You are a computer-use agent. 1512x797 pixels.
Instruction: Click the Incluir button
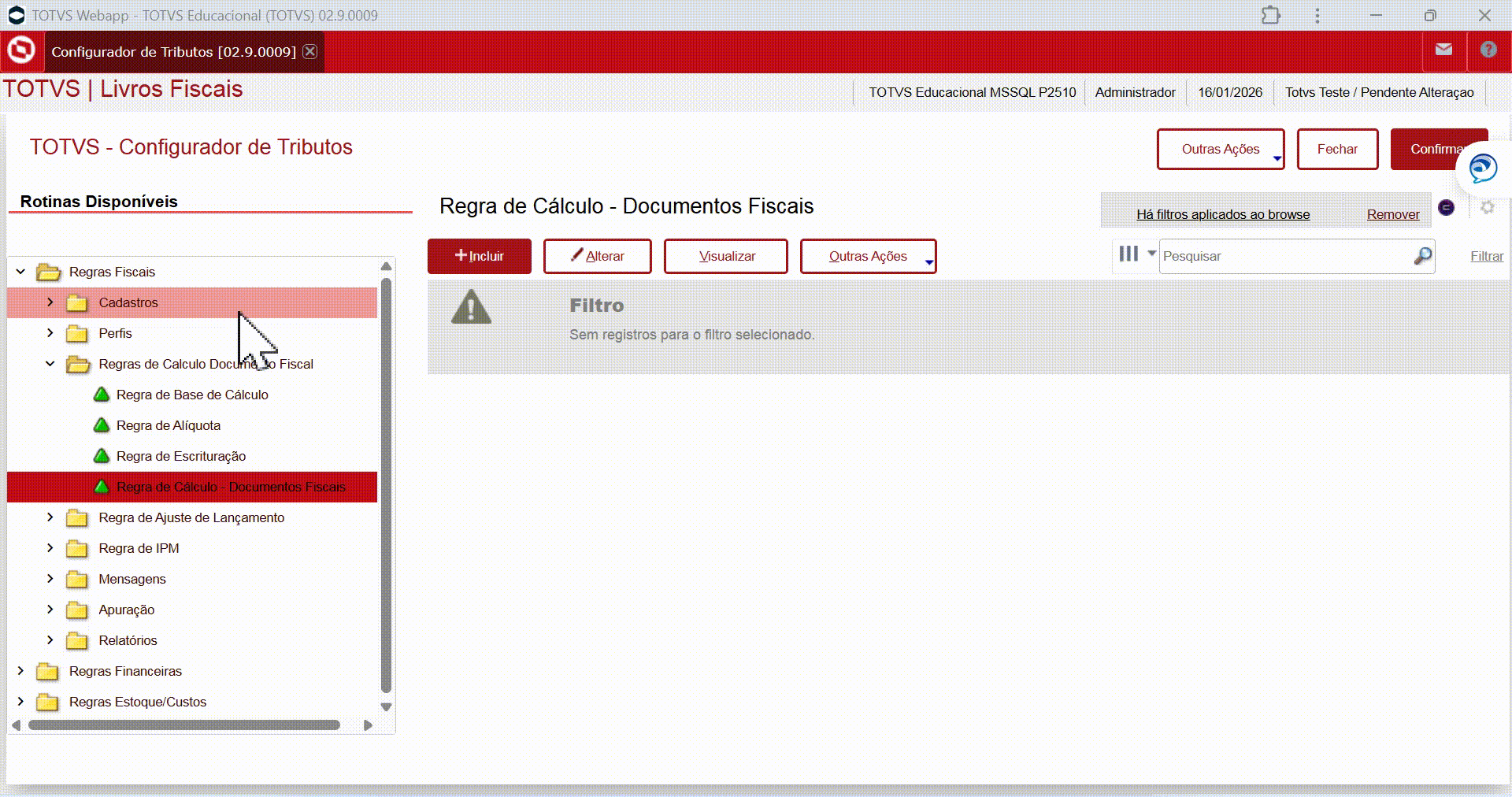point(480,256)
